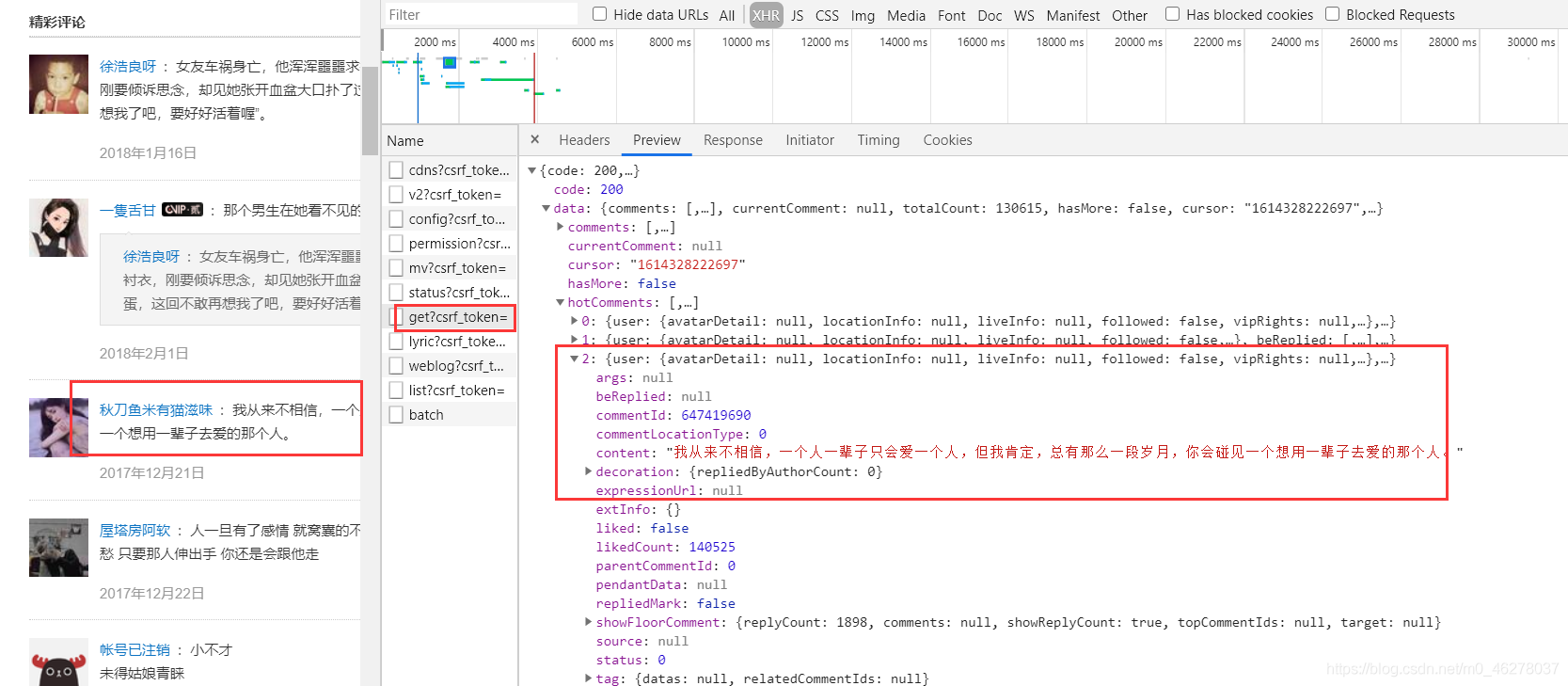Screen dimensions: 1568x686
Task: Switch to the Response tab
Action: [733, 140]
